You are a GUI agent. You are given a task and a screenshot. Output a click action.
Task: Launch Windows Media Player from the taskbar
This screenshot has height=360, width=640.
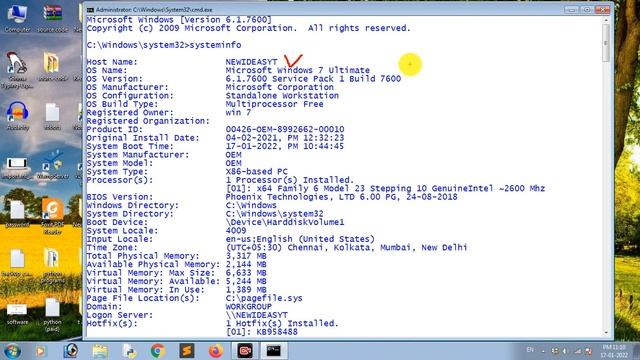tap(40, 351)
